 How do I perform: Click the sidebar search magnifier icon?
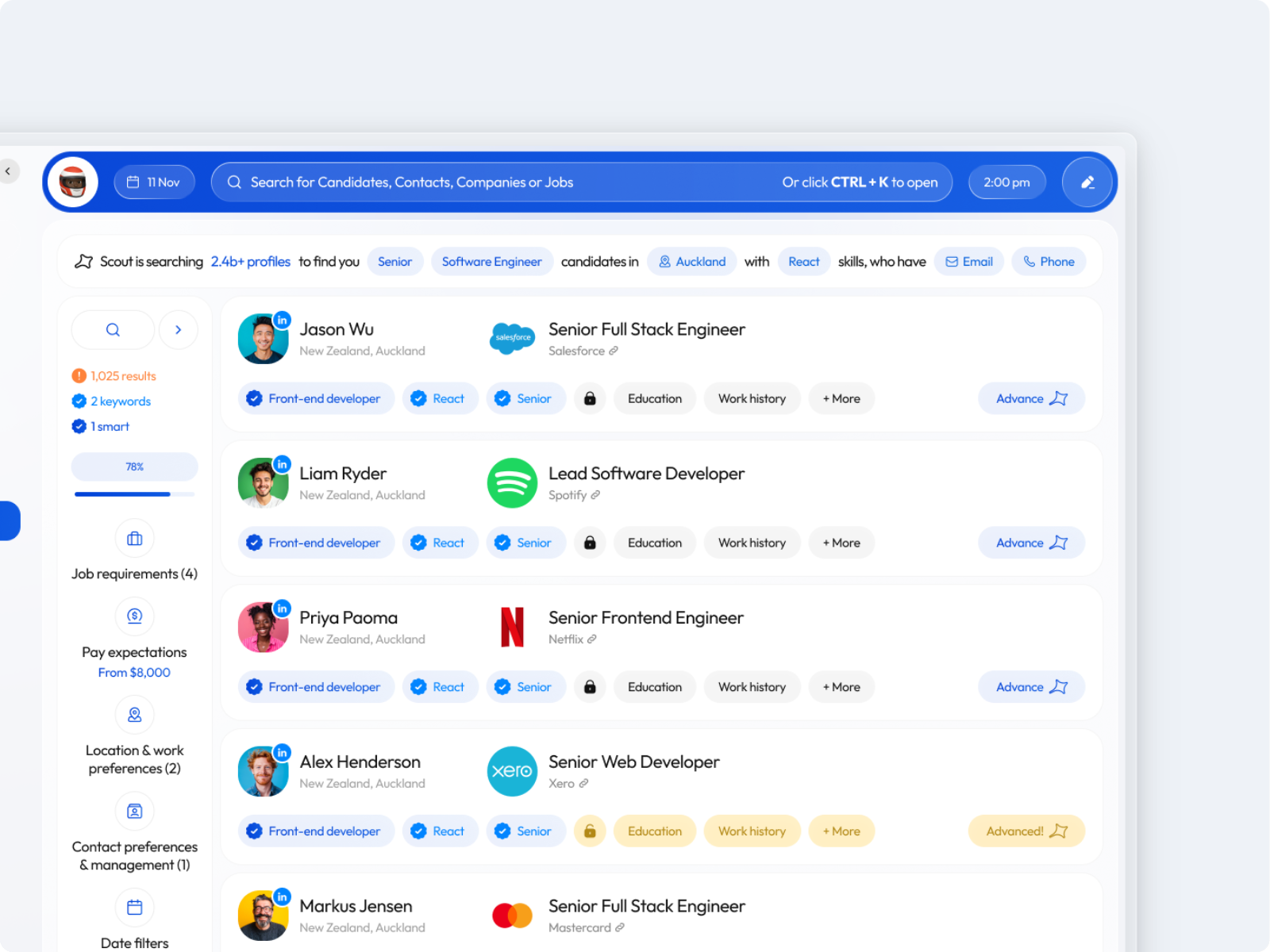[113, 329]
